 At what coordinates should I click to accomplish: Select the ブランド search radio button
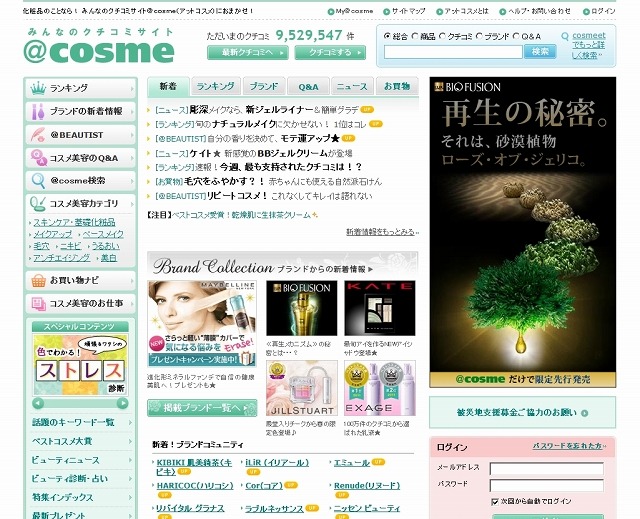click(479, 36)
